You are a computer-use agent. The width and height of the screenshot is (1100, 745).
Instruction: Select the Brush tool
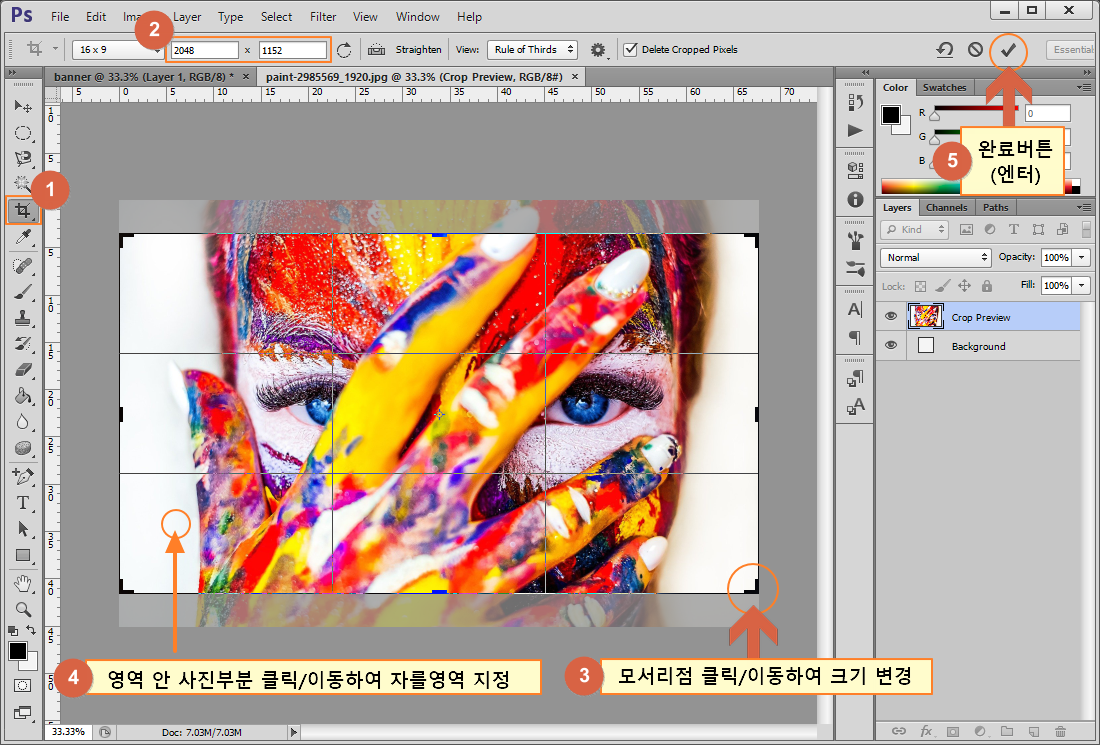click(x=22, y=292)
